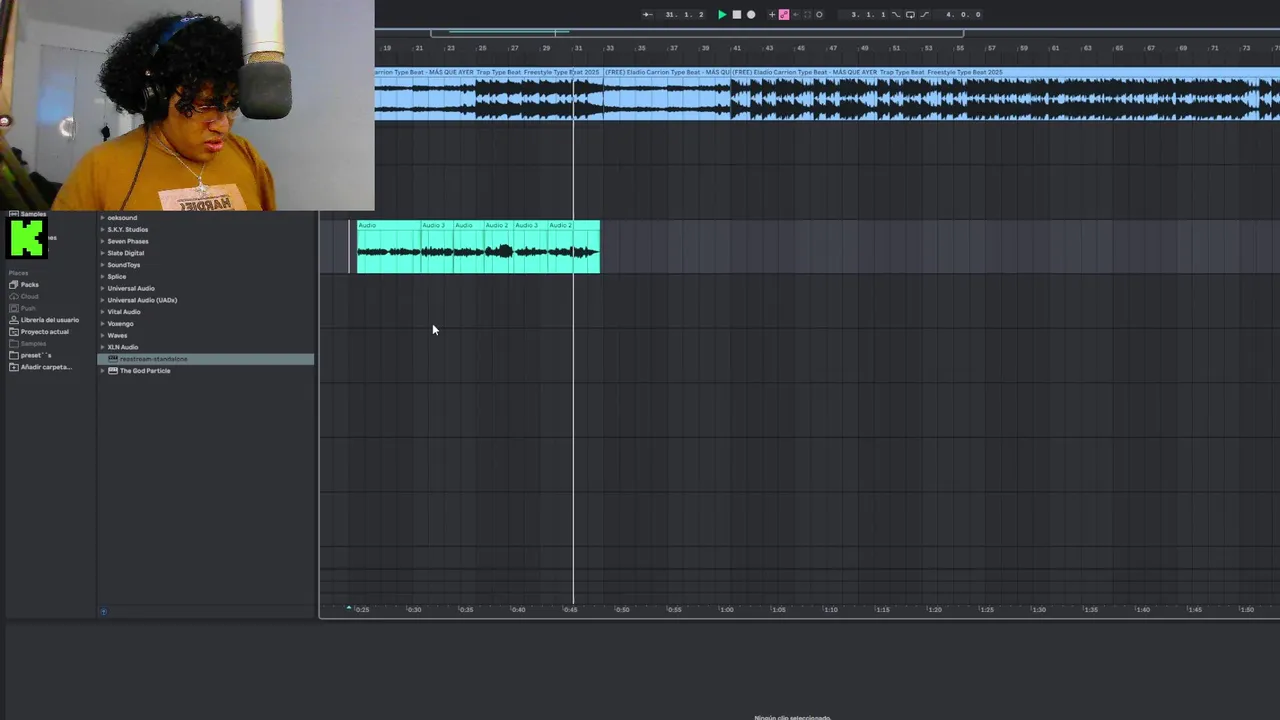Click 0:30 on the bottom time ruler
The height and width of the screenshot is (720, 1280).
pos(414,609)
